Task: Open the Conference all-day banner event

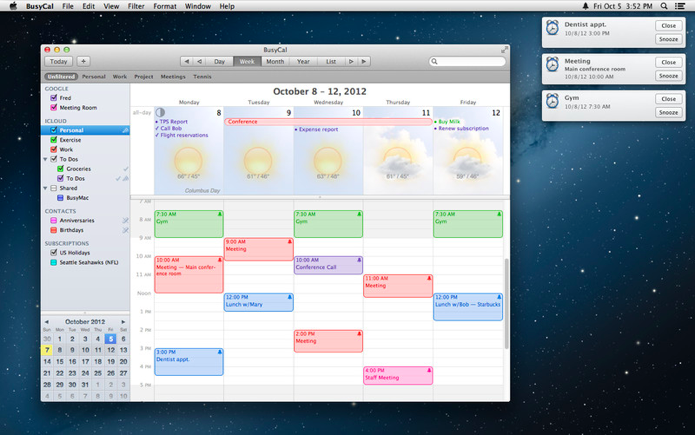Action: coord(328,121)
